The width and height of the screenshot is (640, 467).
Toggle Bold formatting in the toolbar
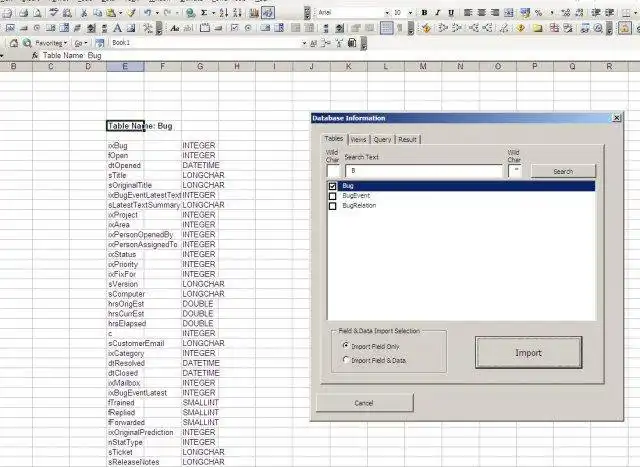(424, 13)
